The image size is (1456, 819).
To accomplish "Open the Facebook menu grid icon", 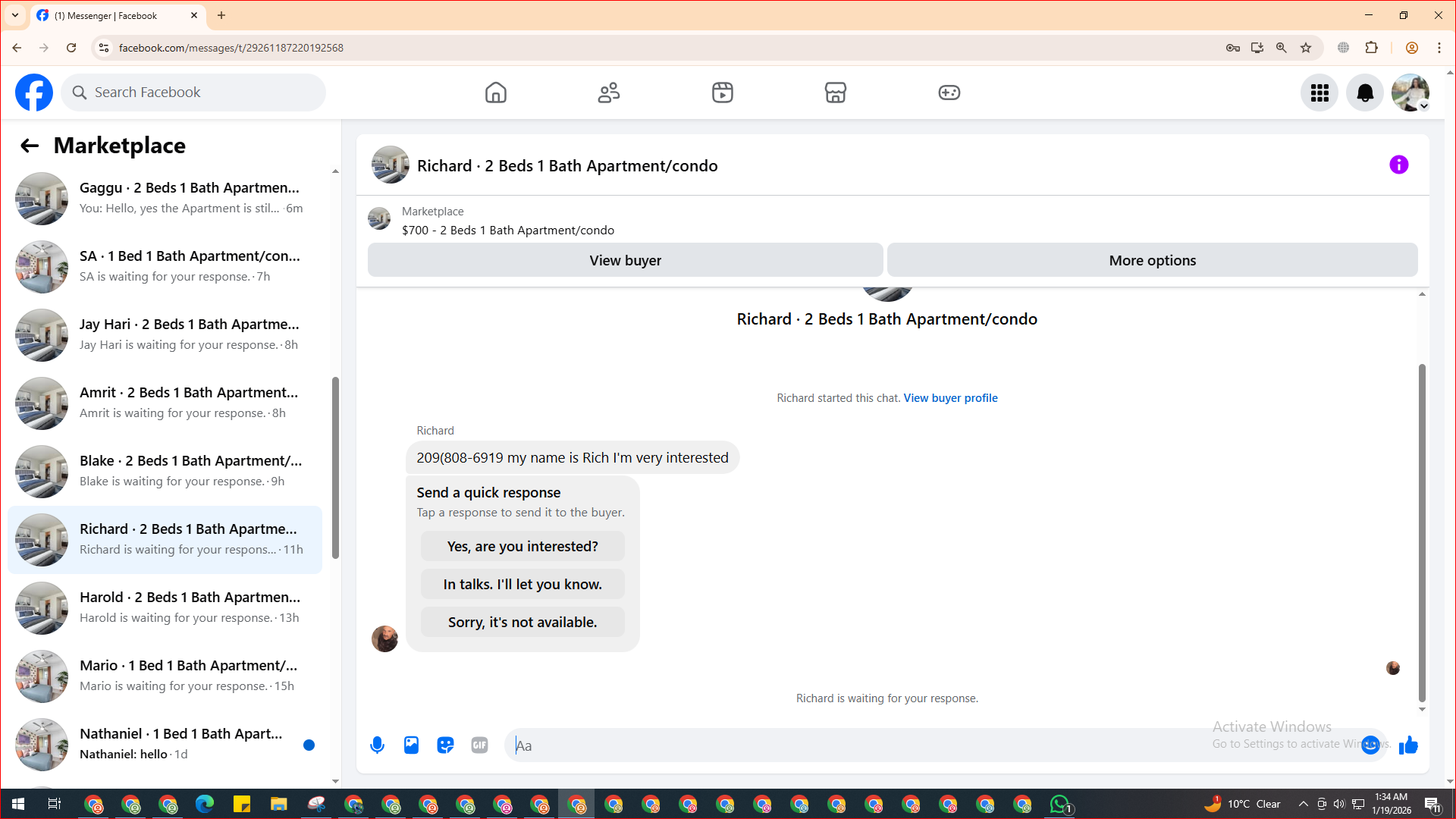I will click(x=1319, y=93).
